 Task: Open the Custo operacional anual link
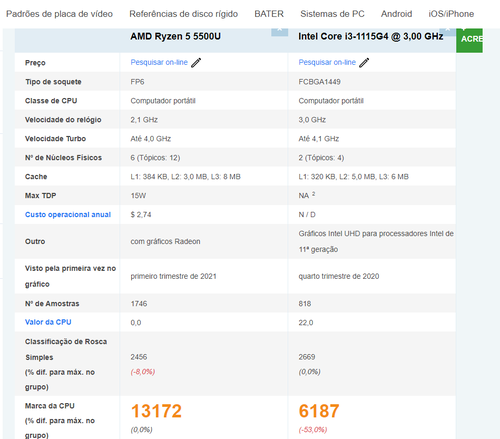(68, 215)
